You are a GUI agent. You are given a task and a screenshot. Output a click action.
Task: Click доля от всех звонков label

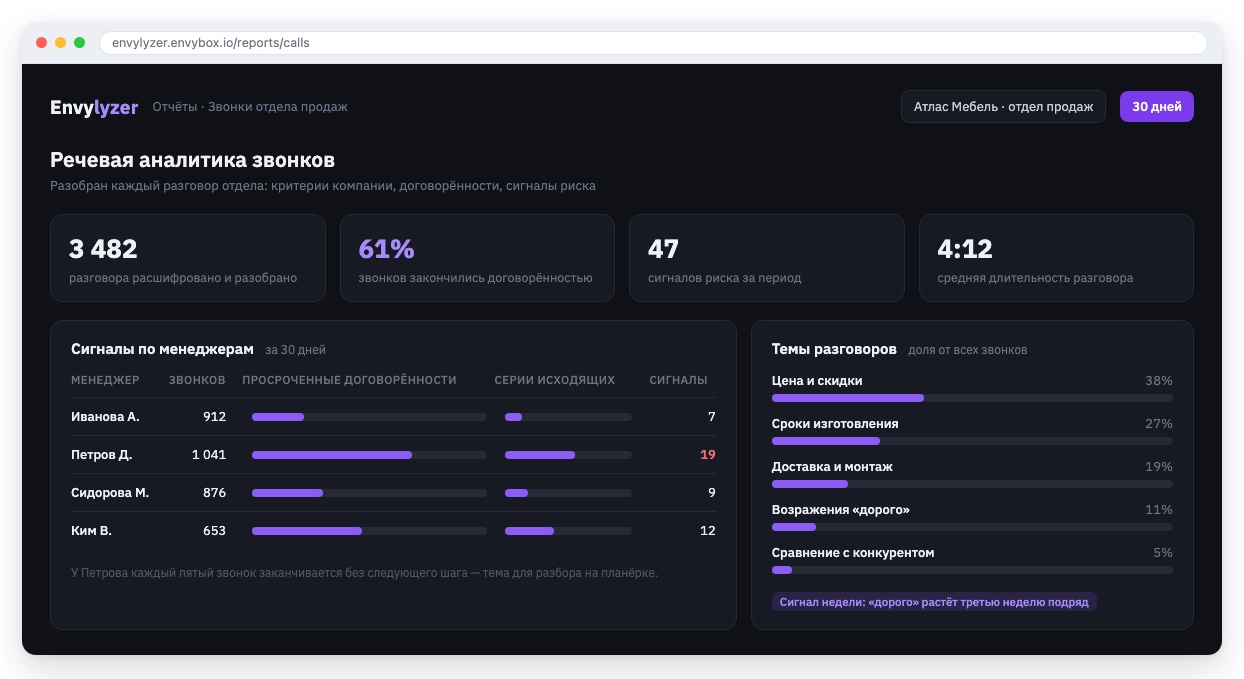(967, 350)
